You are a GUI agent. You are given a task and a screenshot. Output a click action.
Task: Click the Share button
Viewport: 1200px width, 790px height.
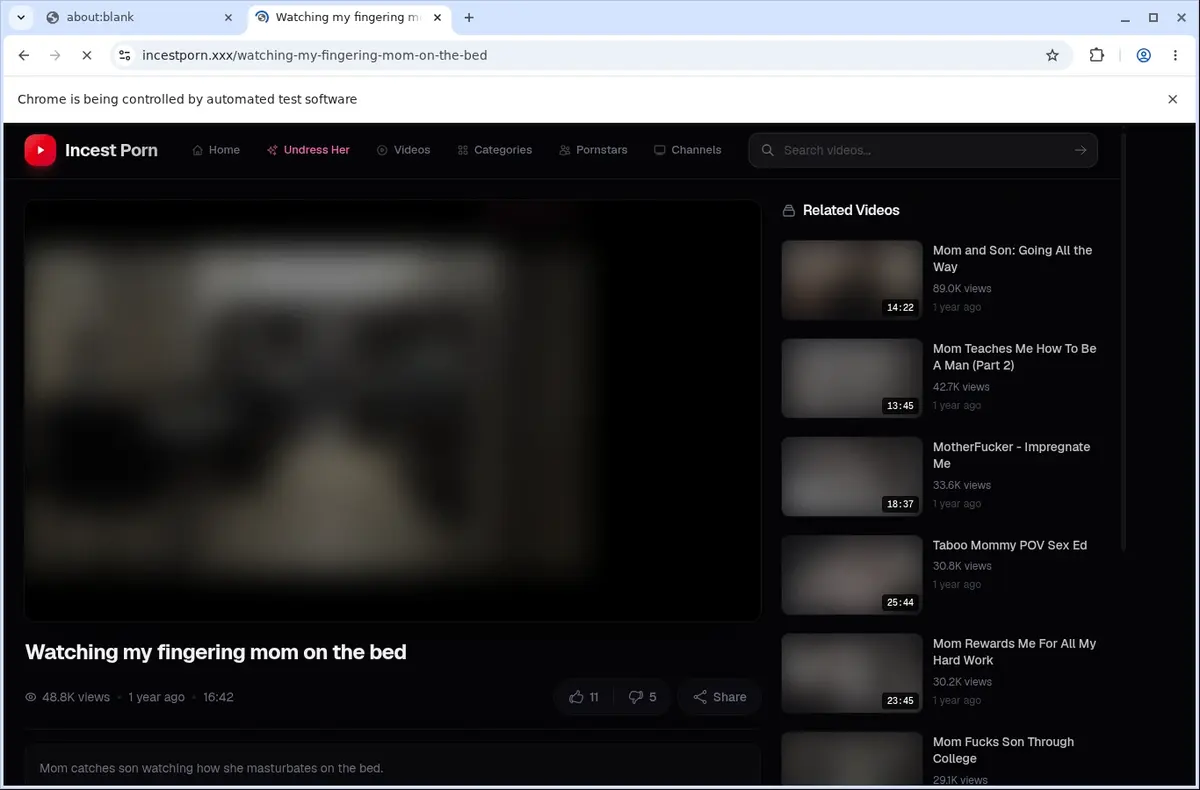click(x=719, y=697)
